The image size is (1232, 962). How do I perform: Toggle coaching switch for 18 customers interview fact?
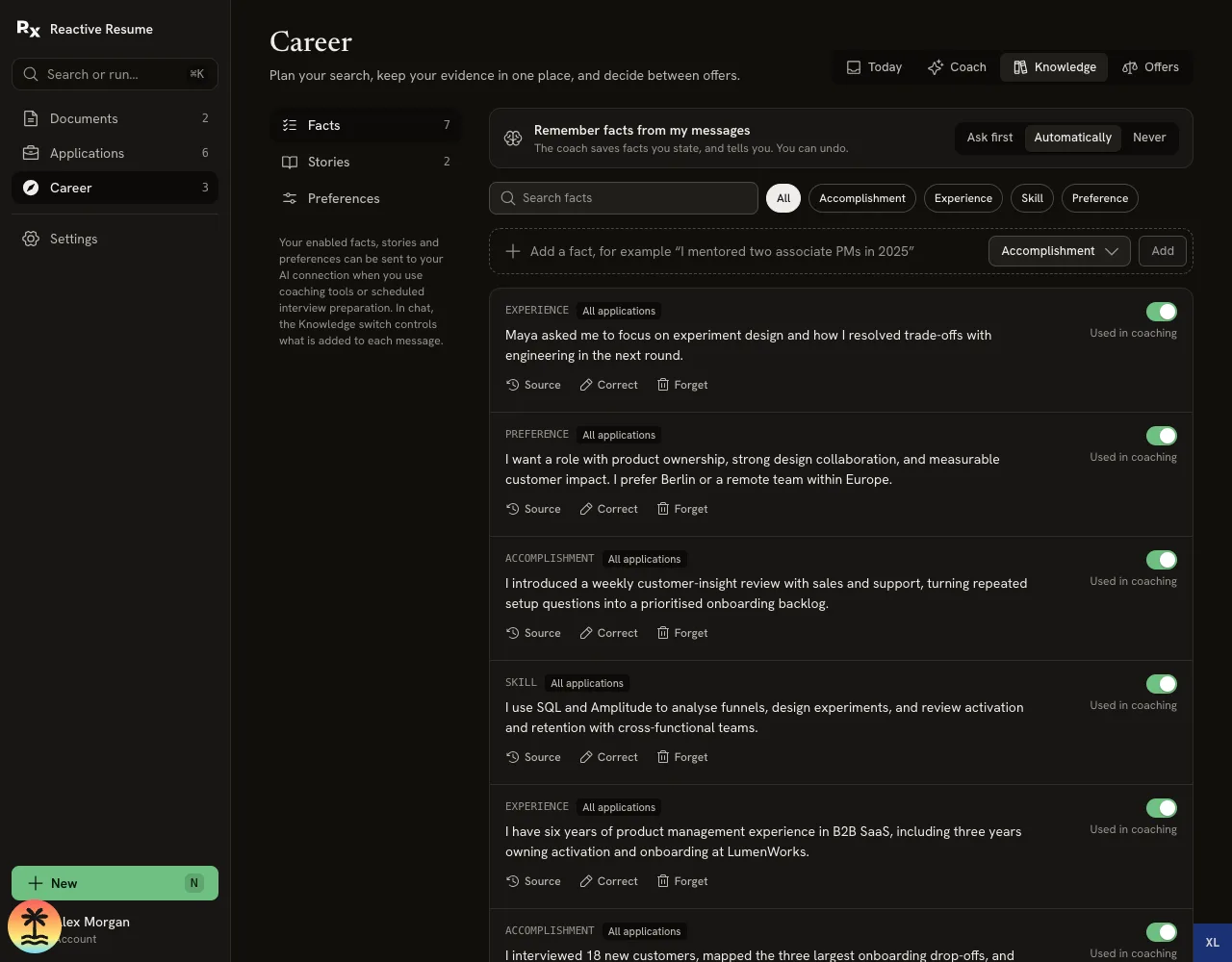click(x=1162, y=932)
